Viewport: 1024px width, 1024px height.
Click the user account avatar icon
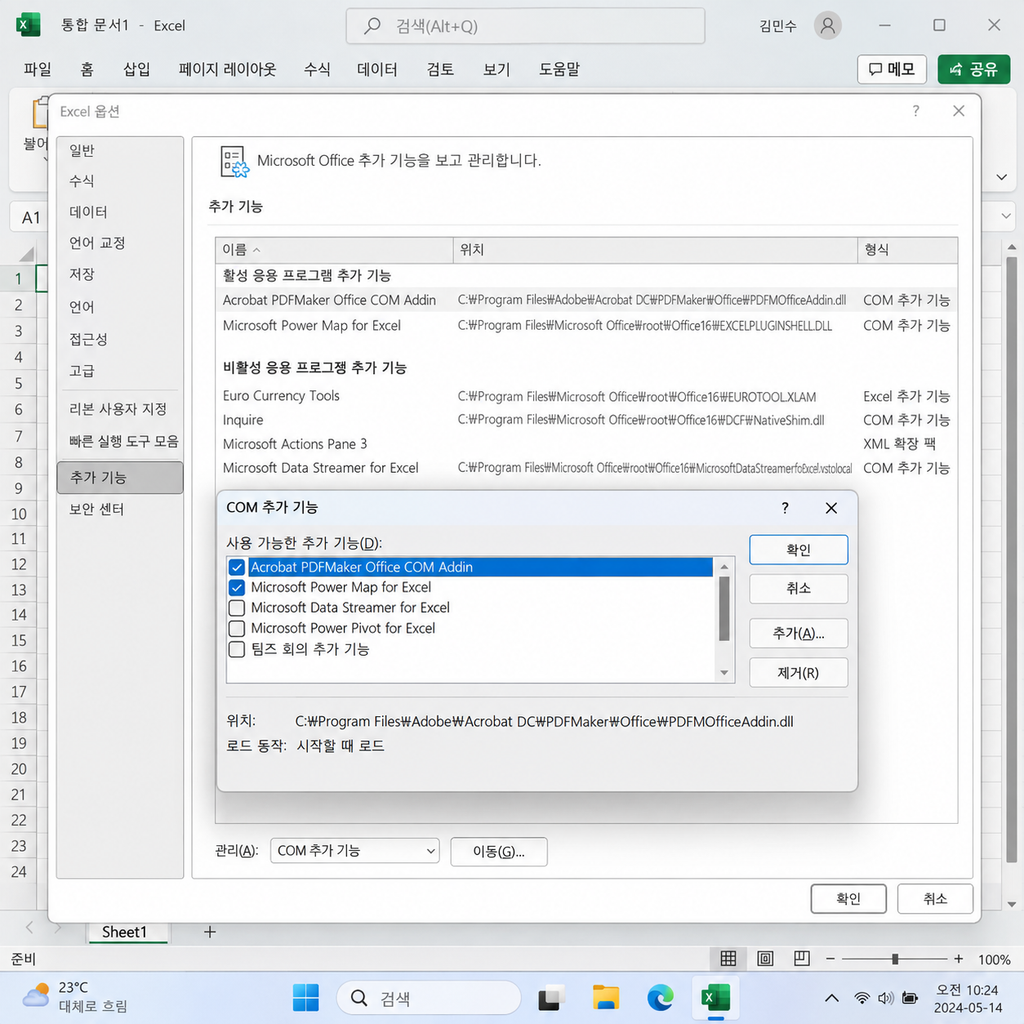click(827, 25)
